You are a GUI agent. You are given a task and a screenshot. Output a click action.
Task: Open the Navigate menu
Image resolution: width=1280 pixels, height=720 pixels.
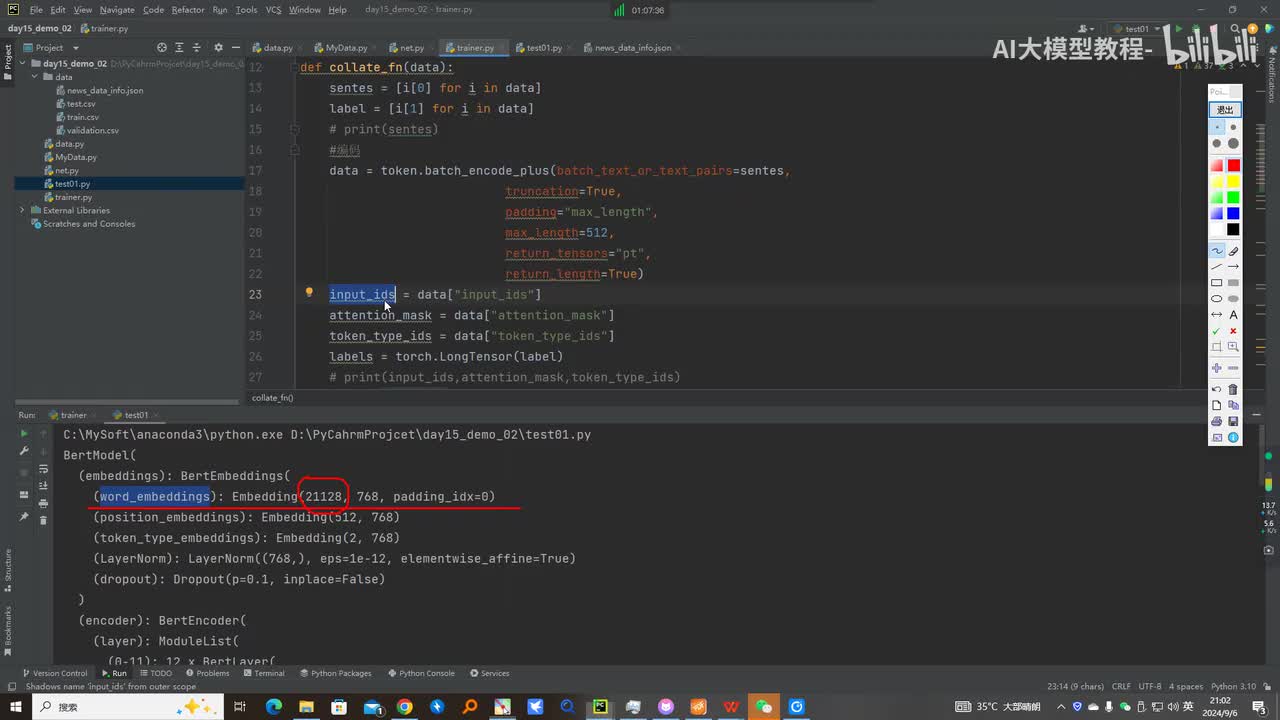117,9
